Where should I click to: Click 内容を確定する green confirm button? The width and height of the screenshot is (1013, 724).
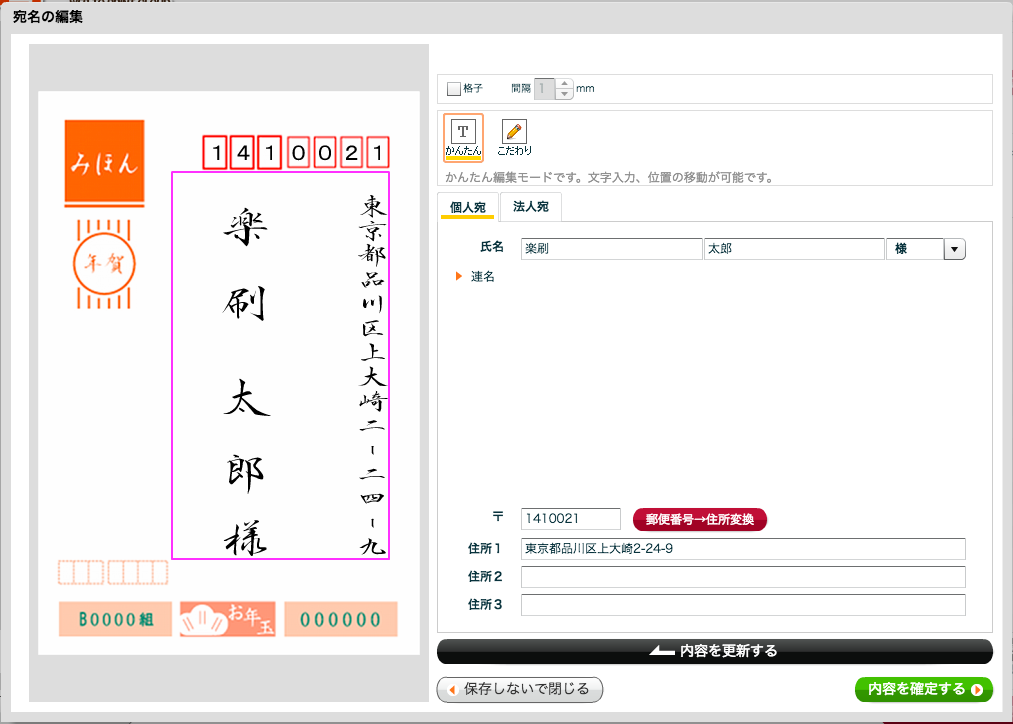(x=923, y=689)
